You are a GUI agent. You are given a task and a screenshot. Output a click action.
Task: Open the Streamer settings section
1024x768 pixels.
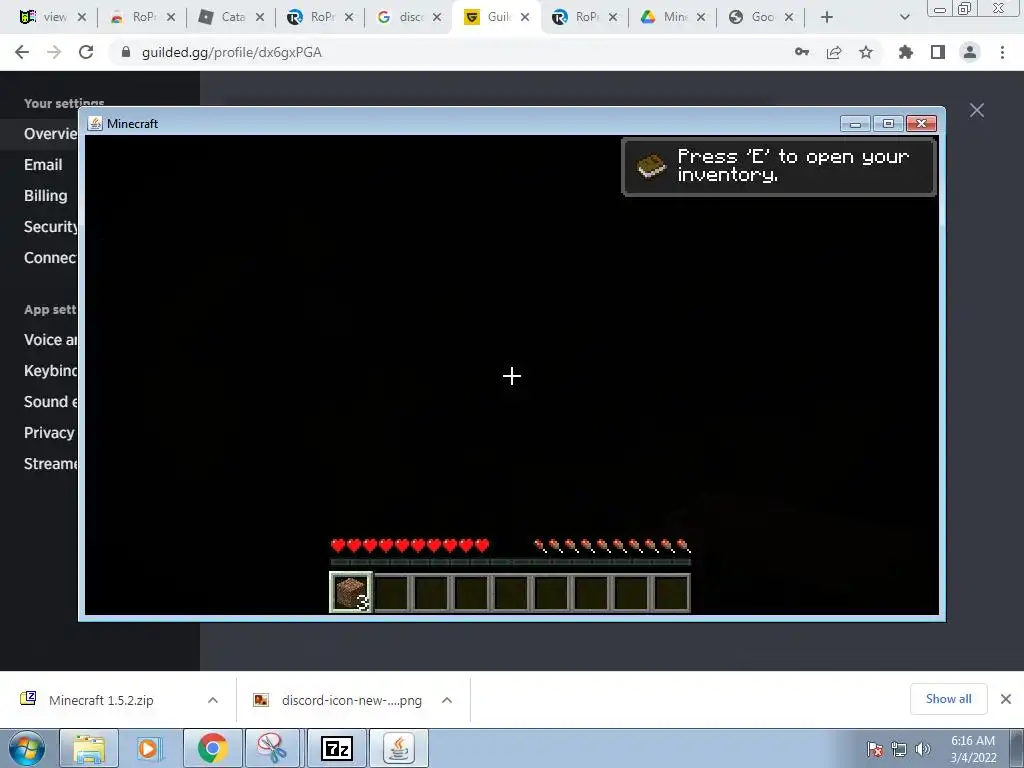(50, 464)
